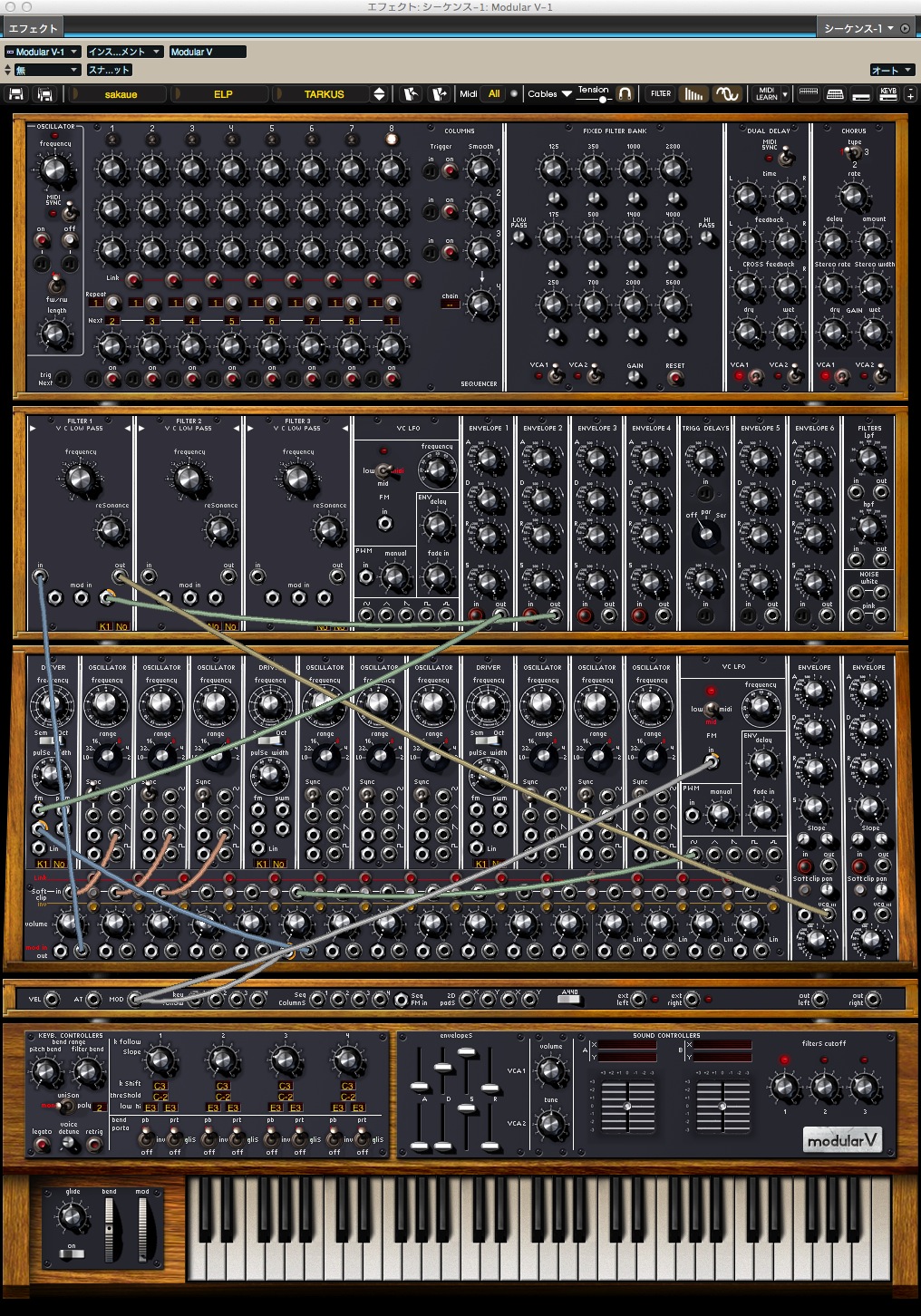Open the インス...メント dropdown

pos(124,52)
